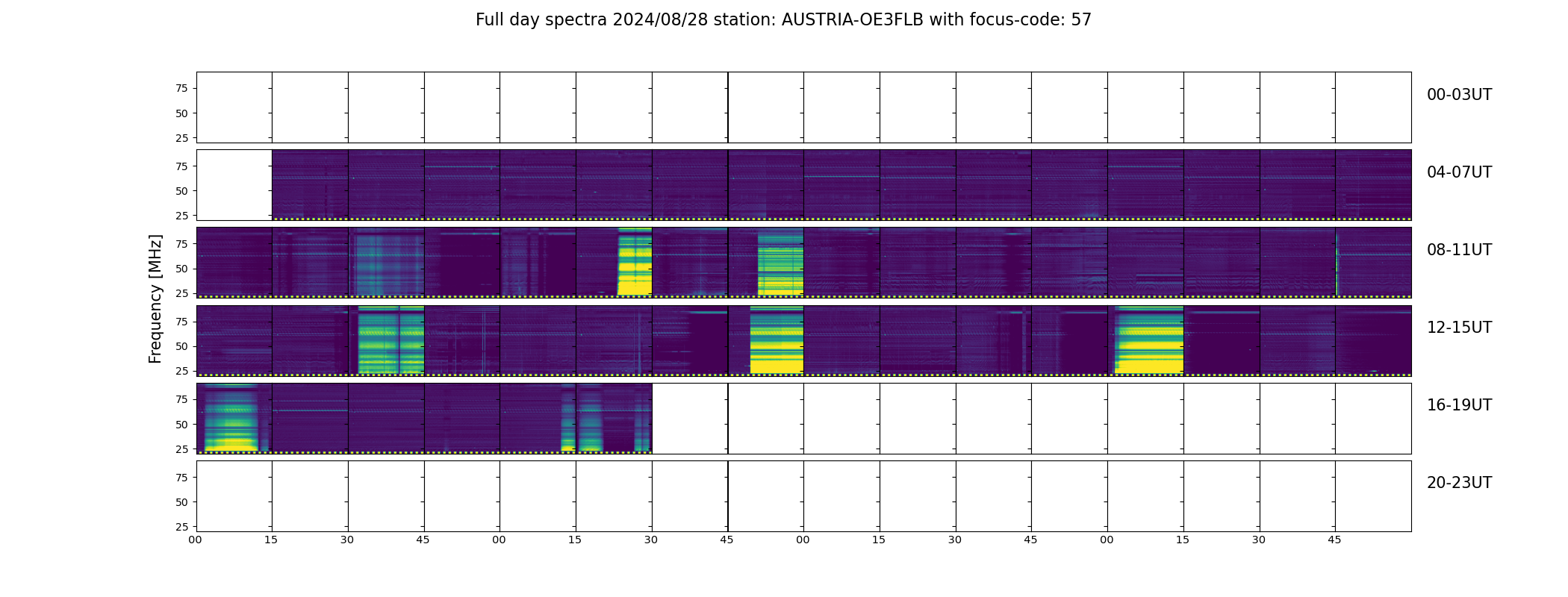Click the dark 08:45 panel in the 08-11UT row
Image resolution: width=1568 pixels, height=597 pixels.
pyautogui.click(x=462, y=263)
